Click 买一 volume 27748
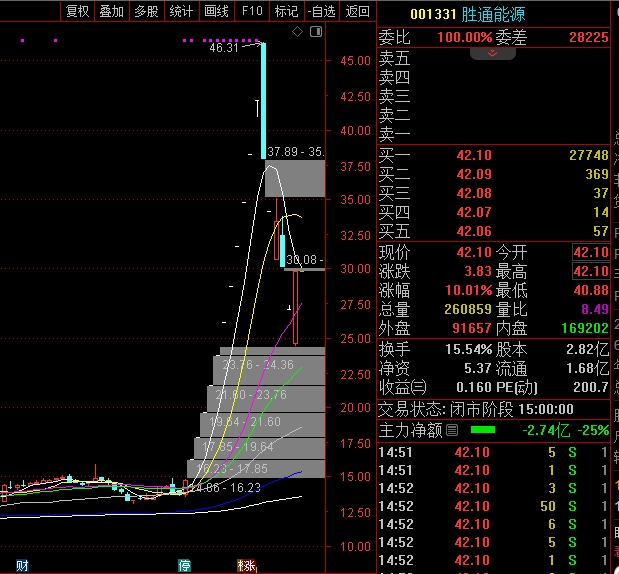 tap(589, 155)
